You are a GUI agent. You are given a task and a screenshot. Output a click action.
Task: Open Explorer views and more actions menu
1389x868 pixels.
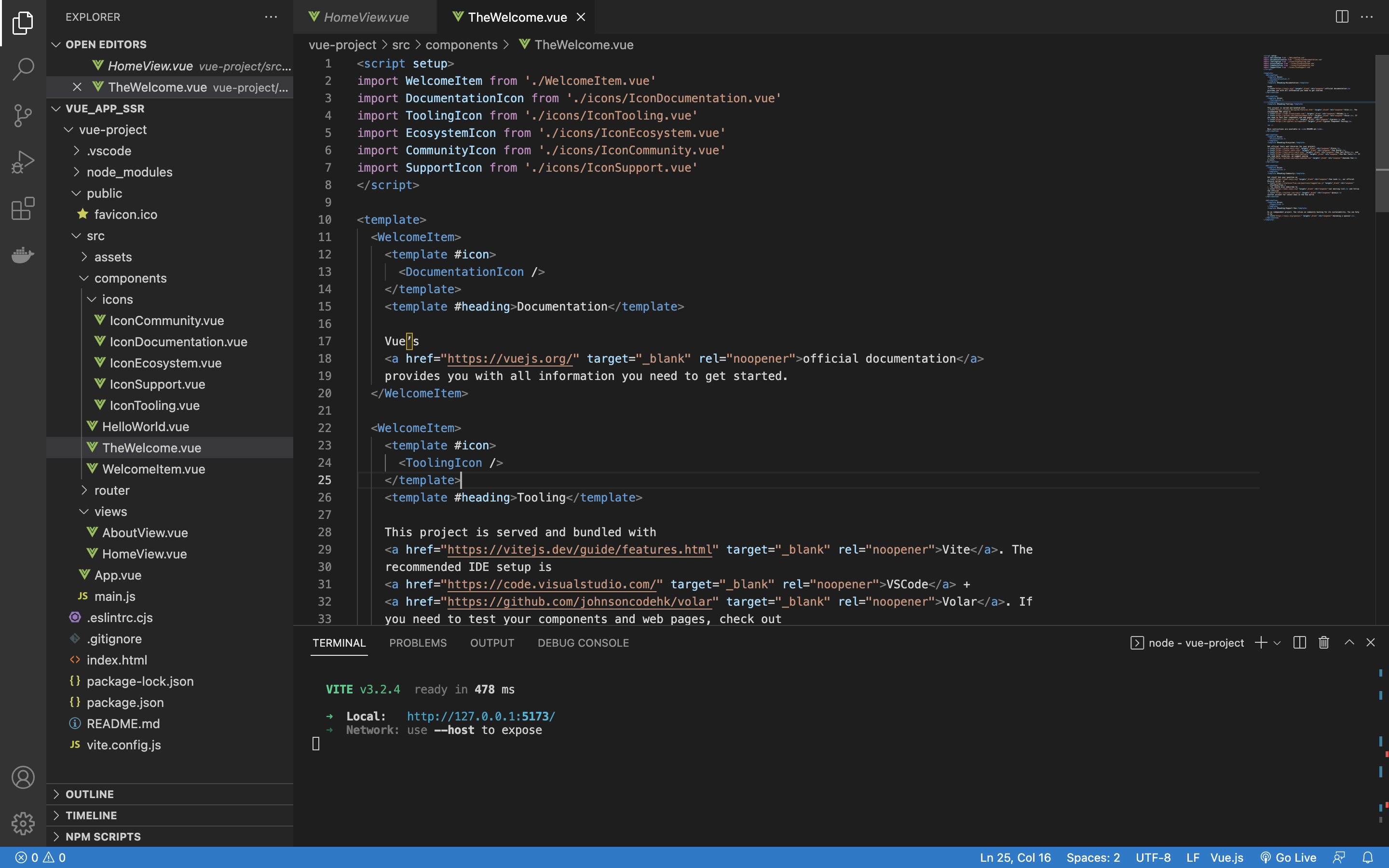click(271, 17)
